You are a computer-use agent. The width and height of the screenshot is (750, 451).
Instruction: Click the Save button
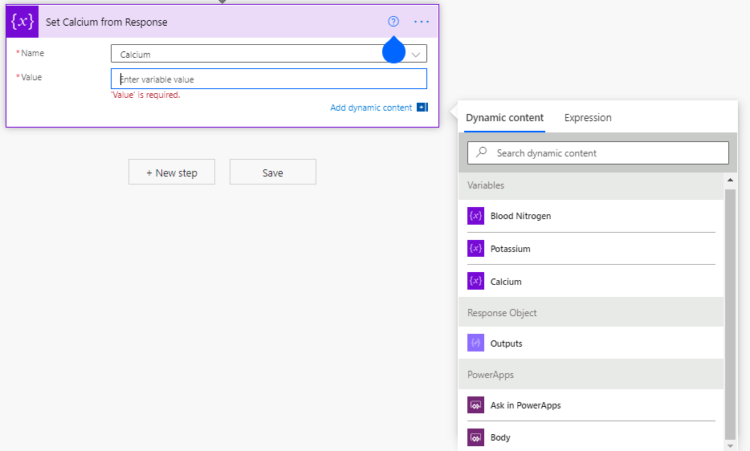273,173
